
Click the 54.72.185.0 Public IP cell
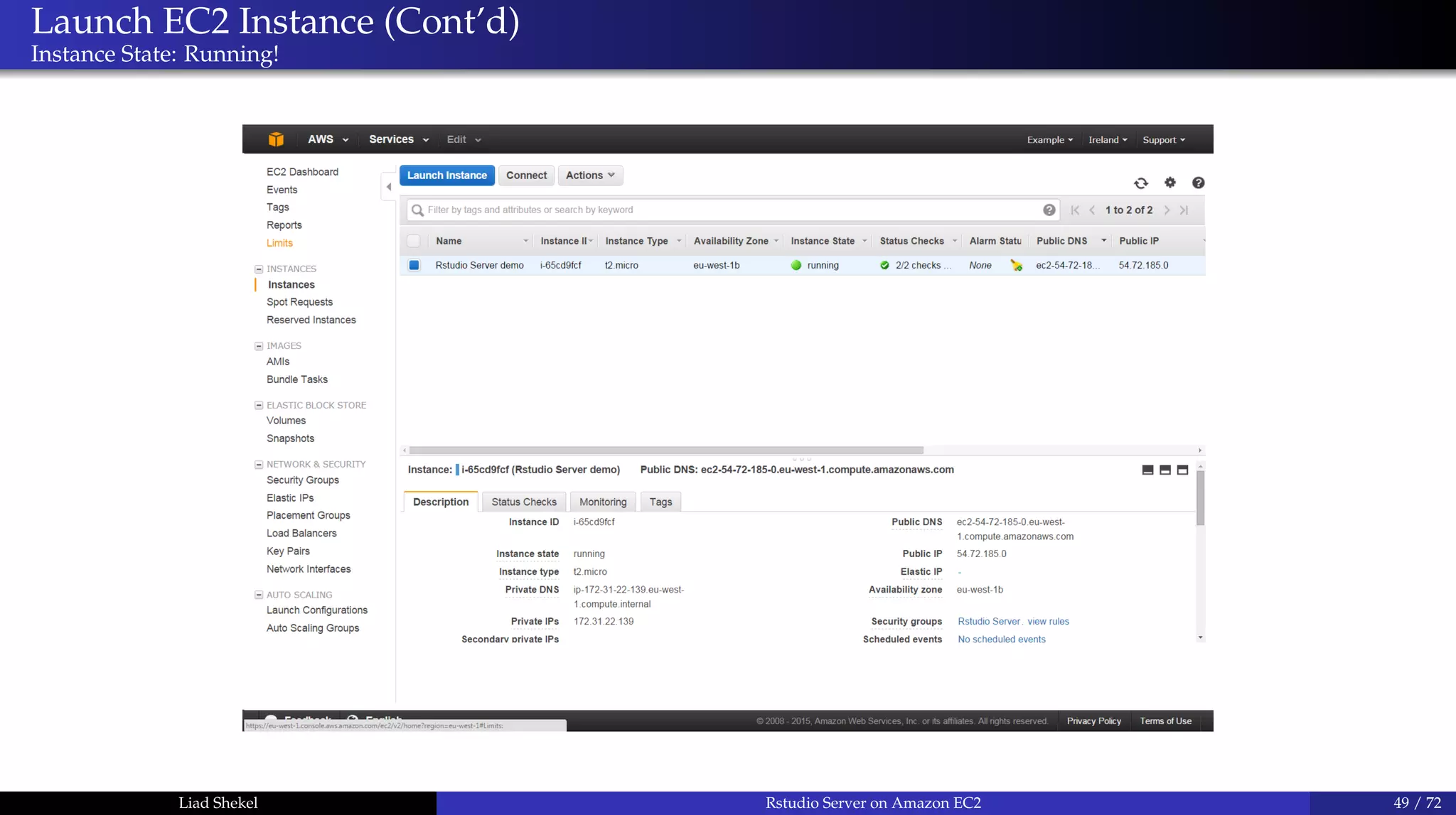click(1143, 265)
